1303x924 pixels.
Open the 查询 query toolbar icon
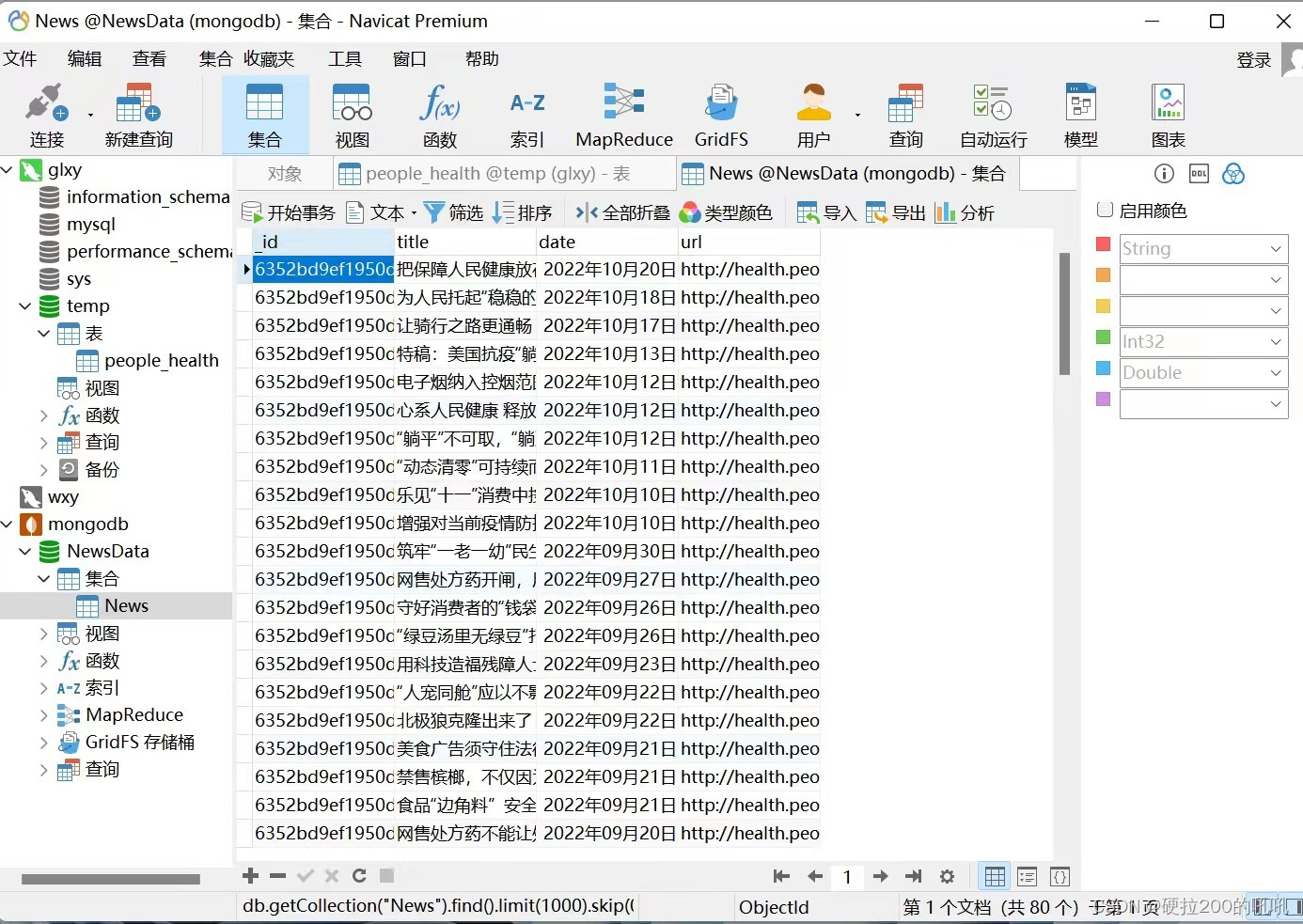tap(906, 116)
